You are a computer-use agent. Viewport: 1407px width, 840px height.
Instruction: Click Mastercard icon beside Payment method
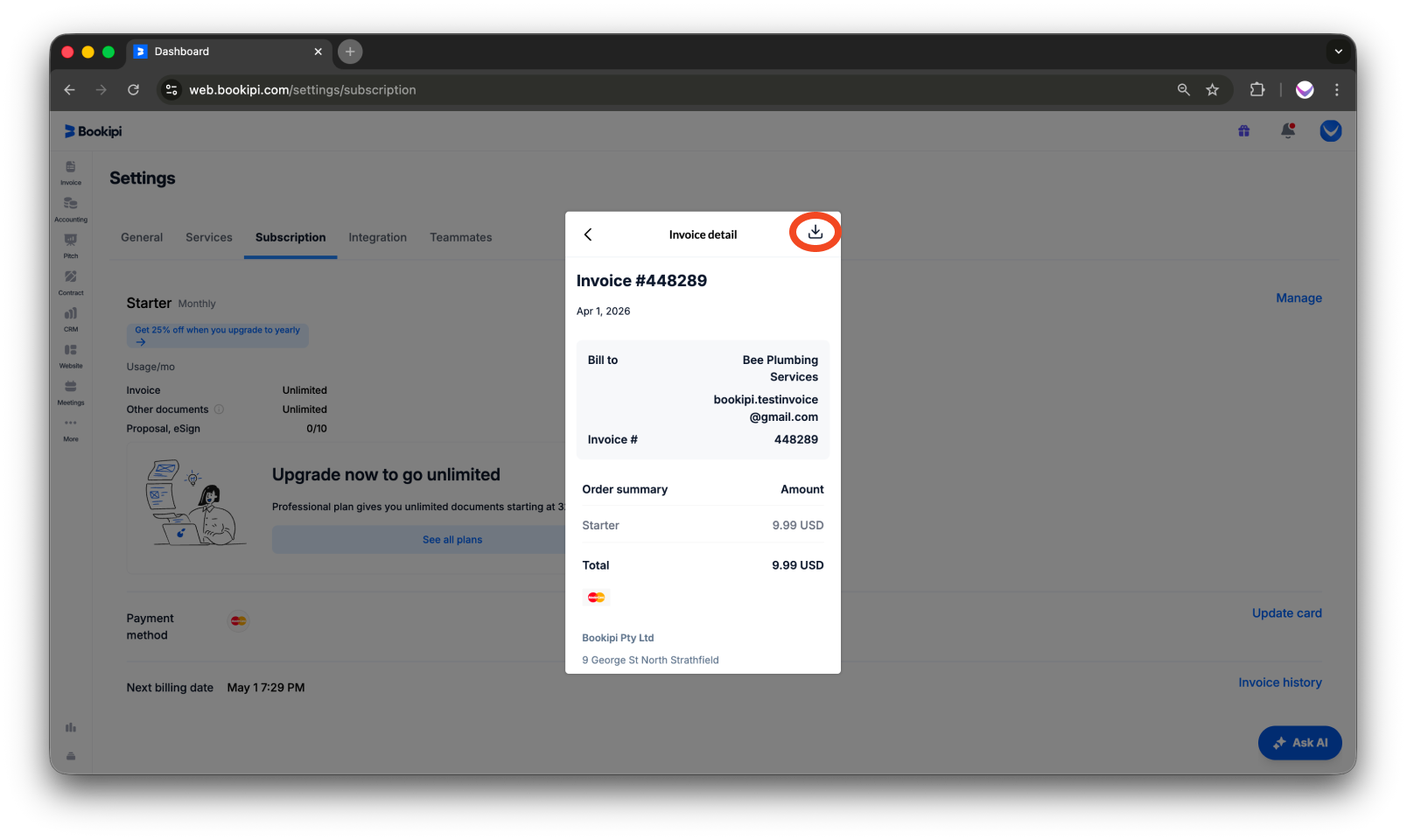point(238,621)
